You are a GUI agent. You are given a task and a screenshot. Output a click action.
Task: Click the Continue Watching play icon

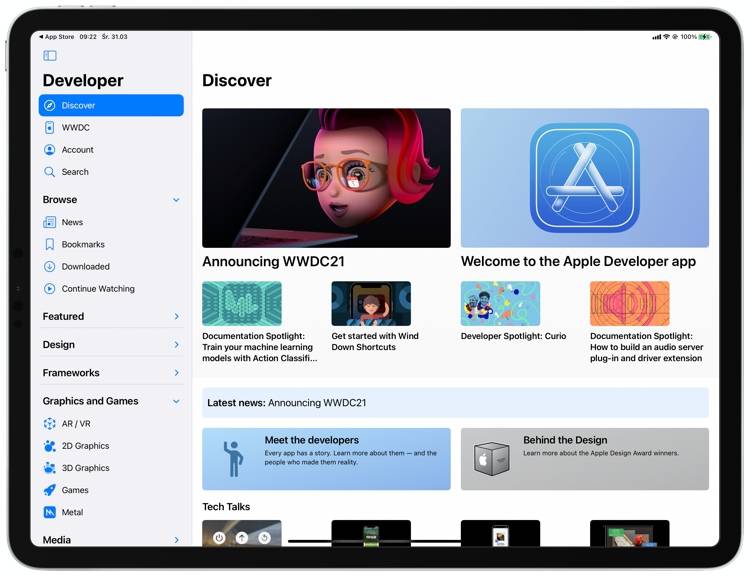[49, 288]
